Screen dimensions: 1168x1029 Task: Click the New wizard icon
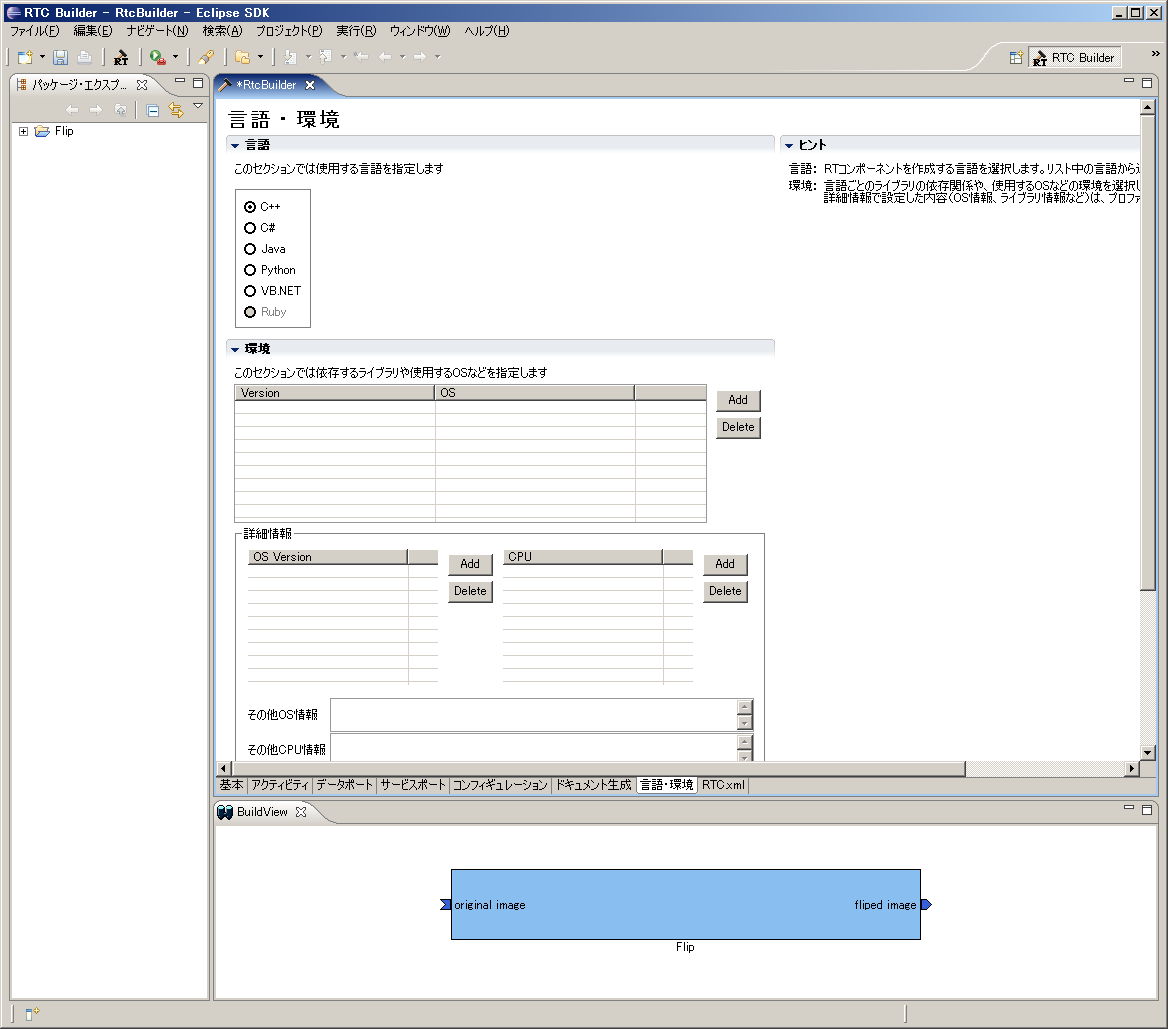[25, 57]
